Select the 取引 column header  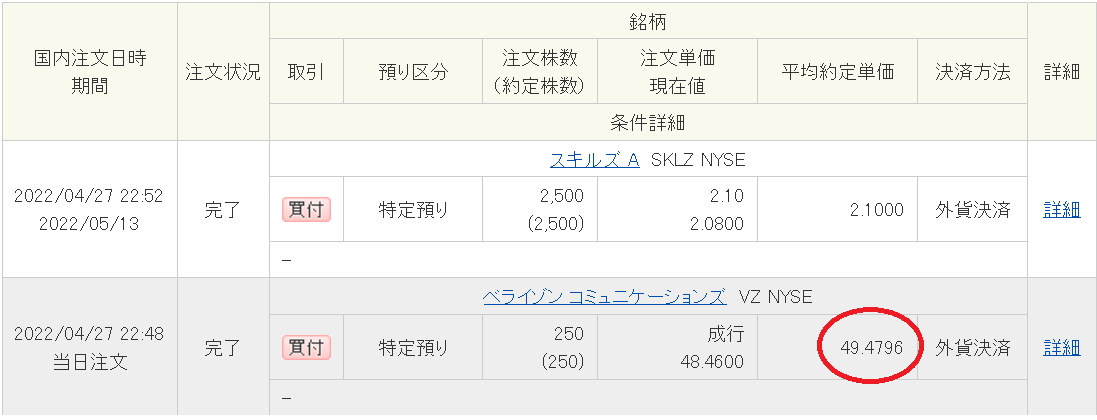pos(306,72)
